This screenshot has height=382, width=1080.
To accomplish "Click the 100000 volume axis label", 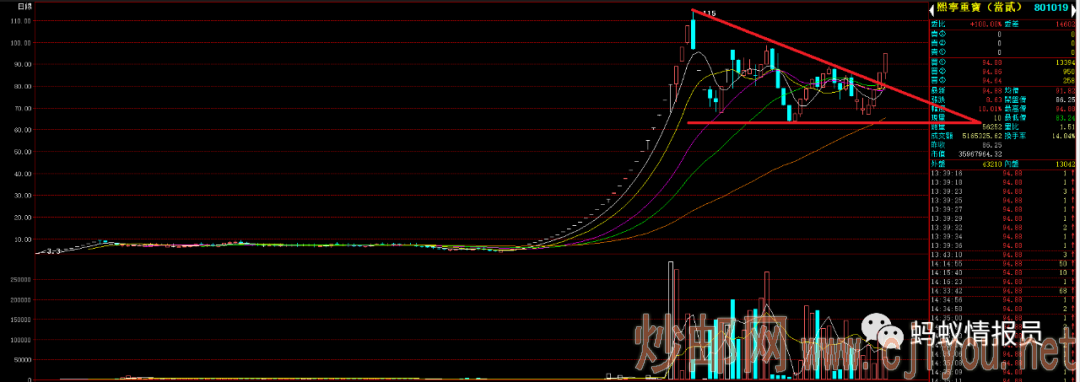I will point(21,340).
